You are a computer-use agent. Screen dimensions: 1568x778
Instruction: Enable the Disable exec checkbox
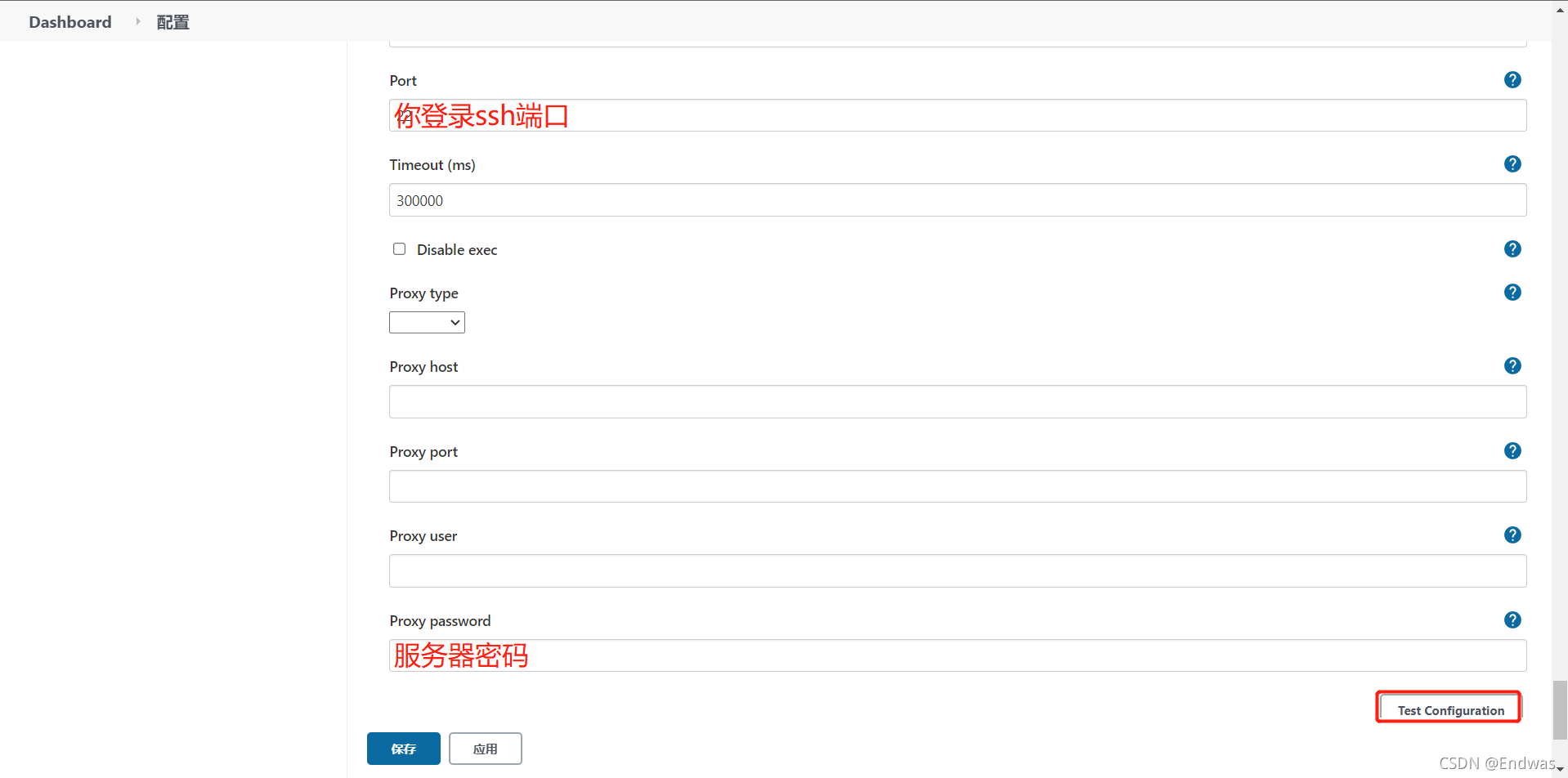click(x=399, y=249)
